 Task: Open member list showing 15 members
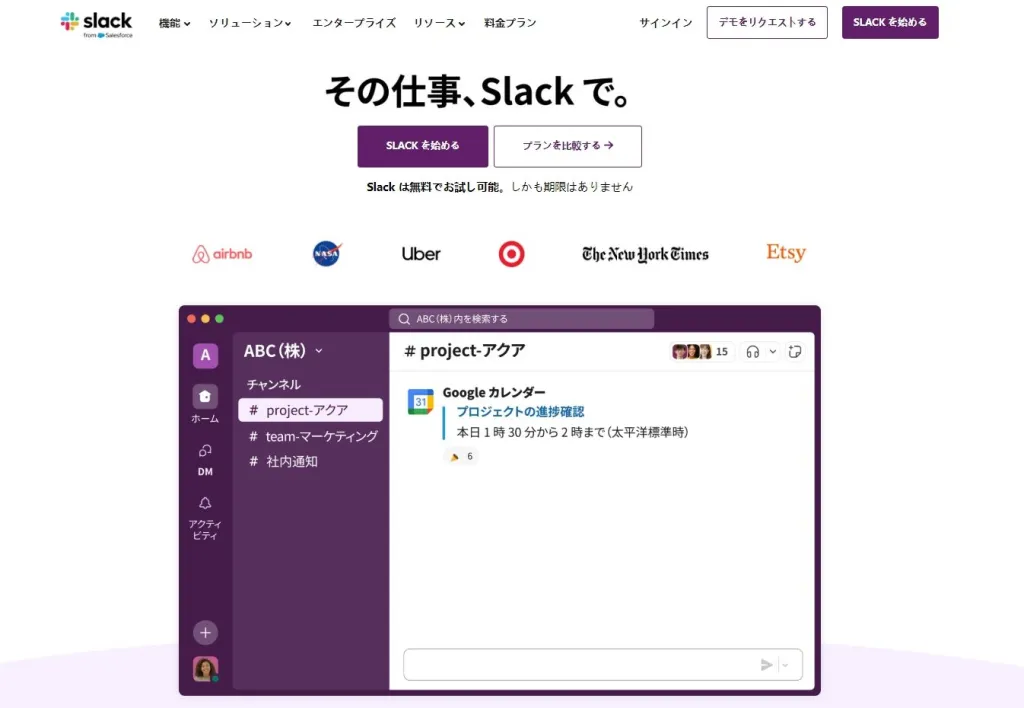point(701,351)
